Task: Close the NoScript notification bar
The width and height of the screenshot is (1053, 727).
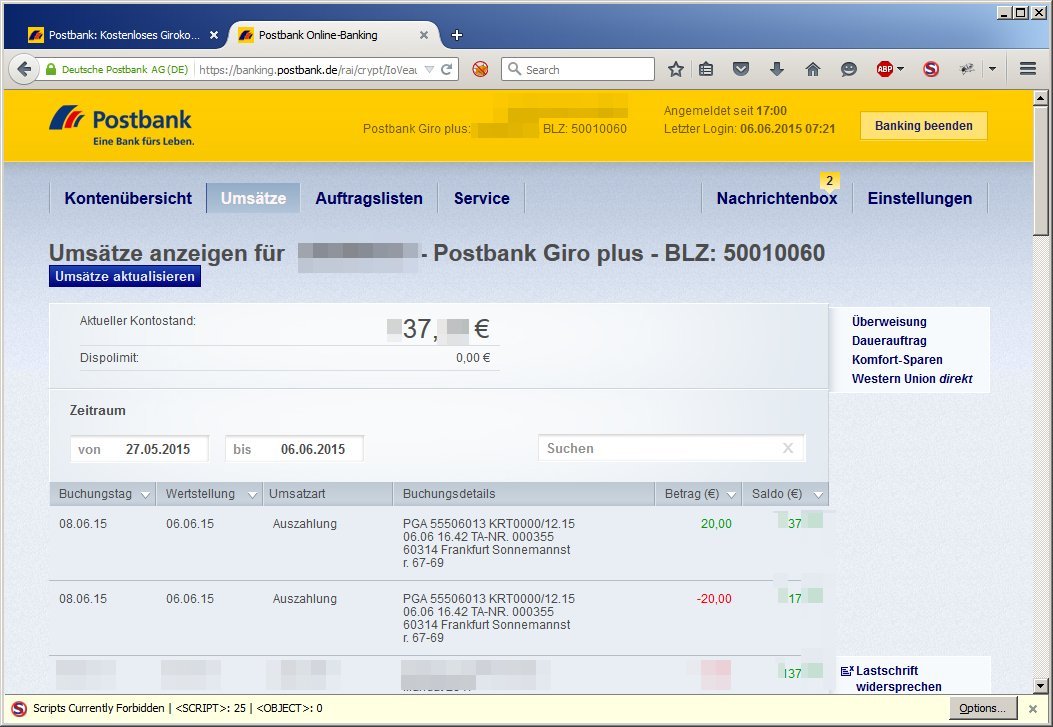Action: [1033, 708]
